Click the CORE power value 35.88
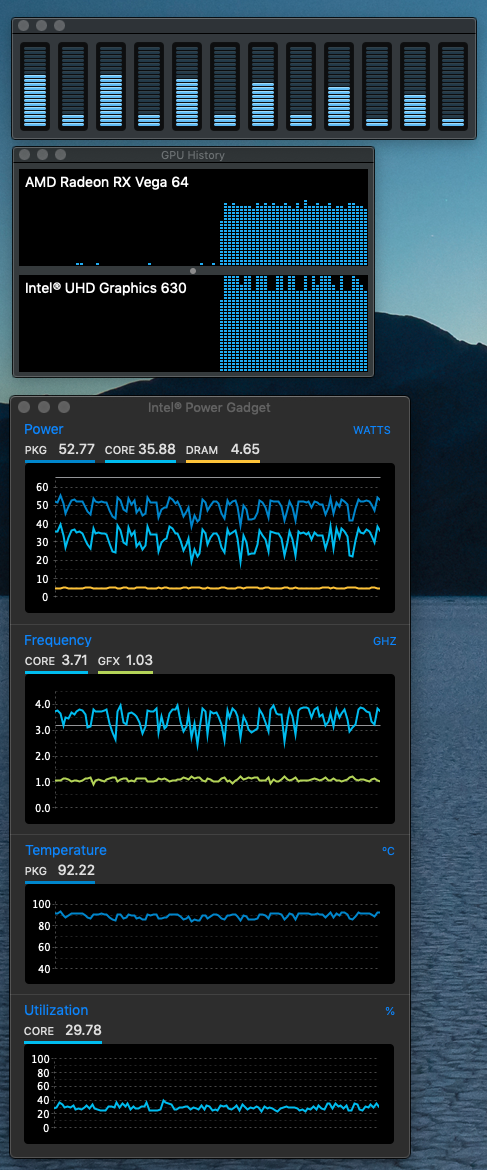The height and width of the screenshot is (1170, 487). point(157,449)
